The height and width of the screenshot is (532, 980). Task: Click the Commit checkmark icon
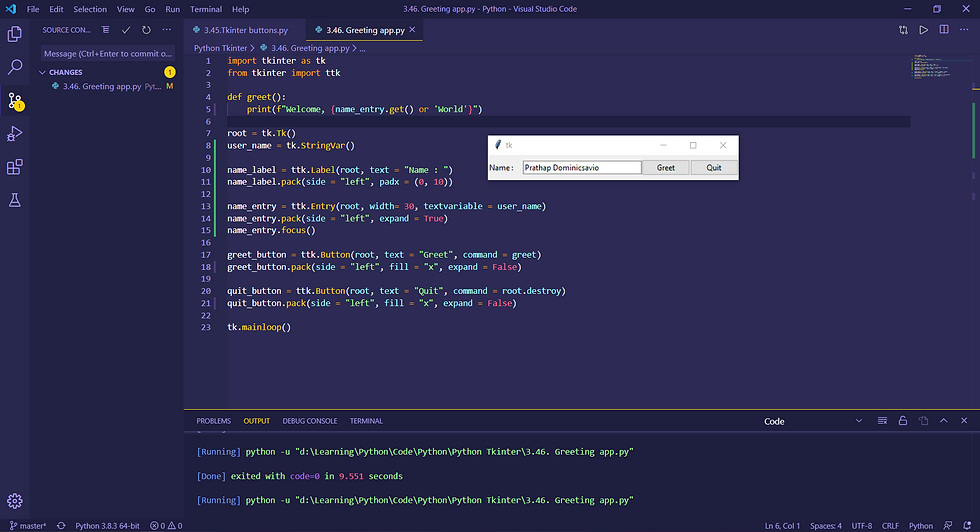[x=126, y=30]
